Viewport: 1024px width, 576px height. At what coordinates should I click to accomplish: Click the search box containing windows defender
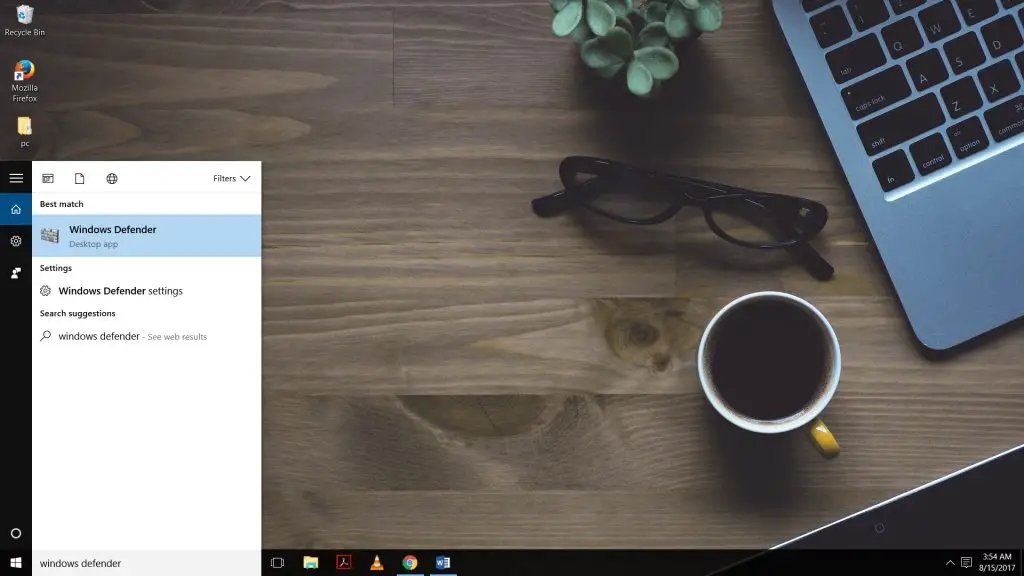tap(146, 563)
